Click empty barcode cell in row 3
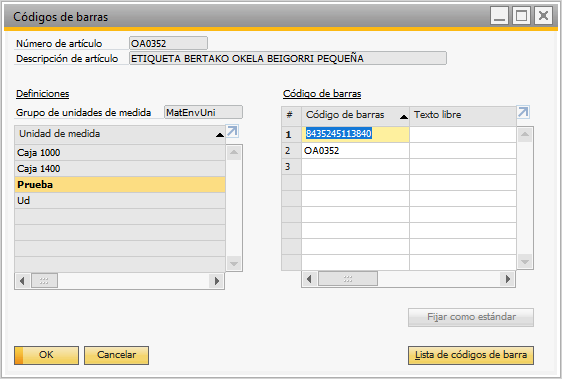 tap(355, 167)
